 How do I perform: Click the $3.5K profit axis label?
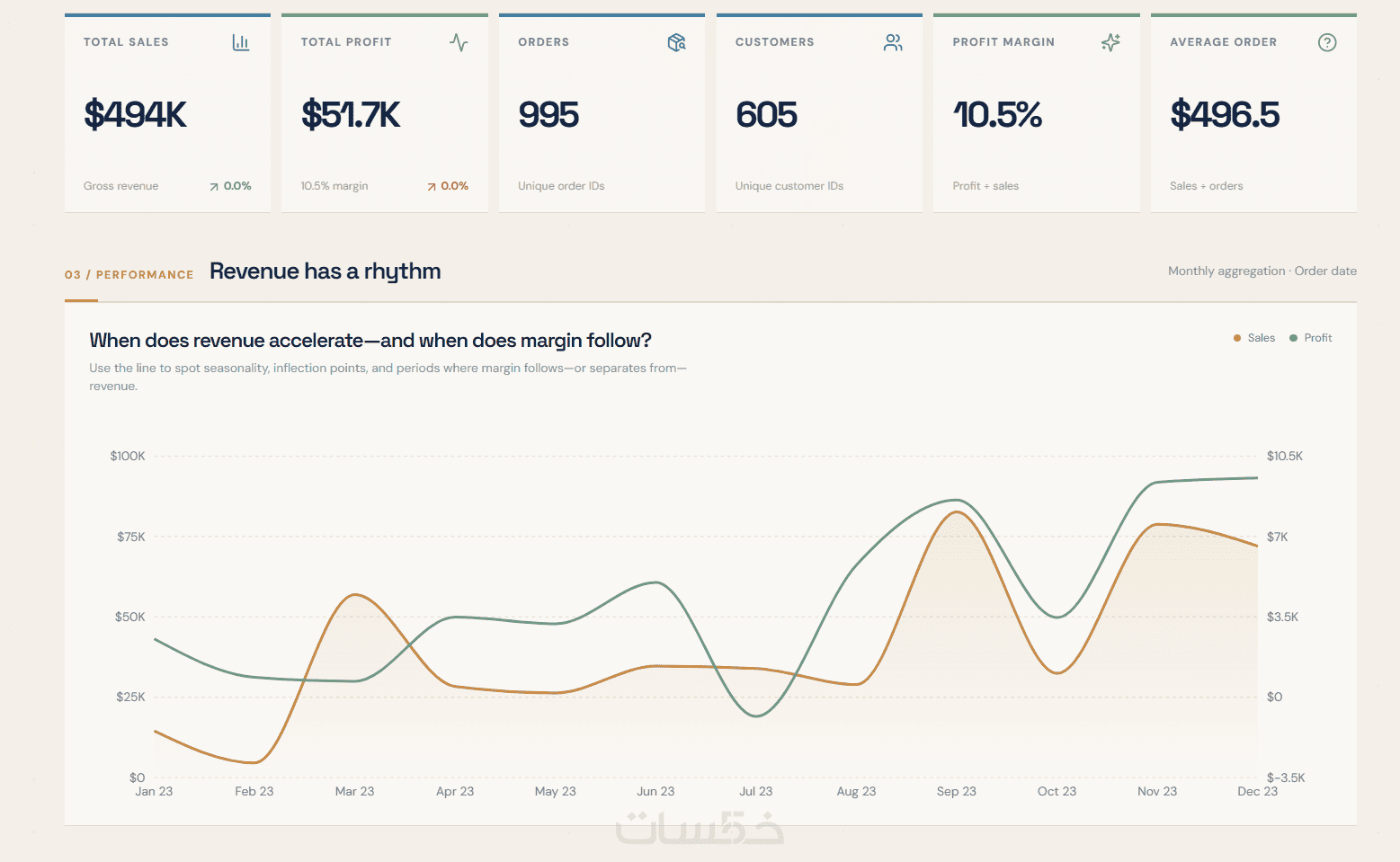pos(1283,617)
